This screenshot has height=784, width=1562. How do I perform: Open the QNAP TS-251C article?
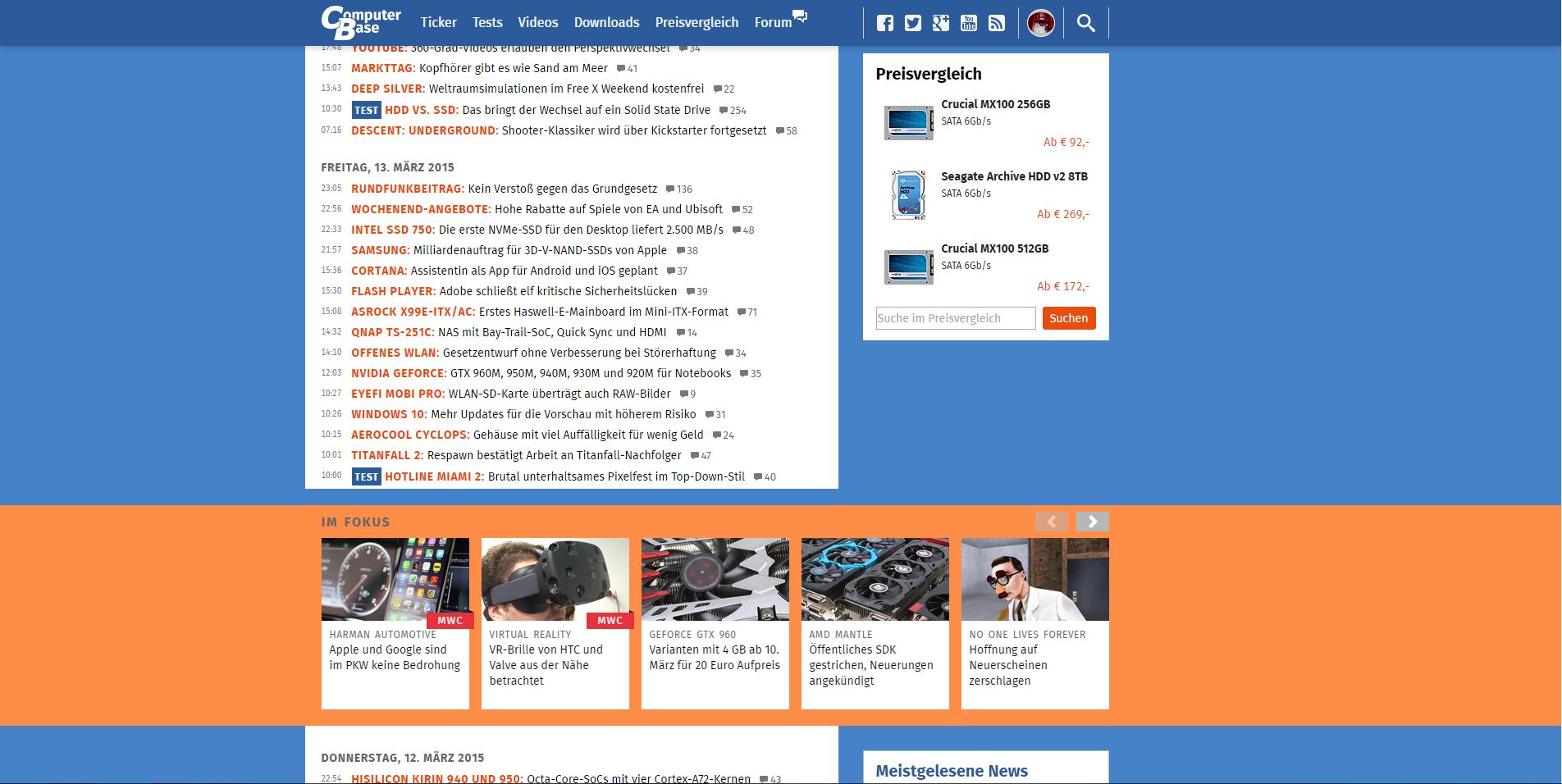[x=509, y=332]
